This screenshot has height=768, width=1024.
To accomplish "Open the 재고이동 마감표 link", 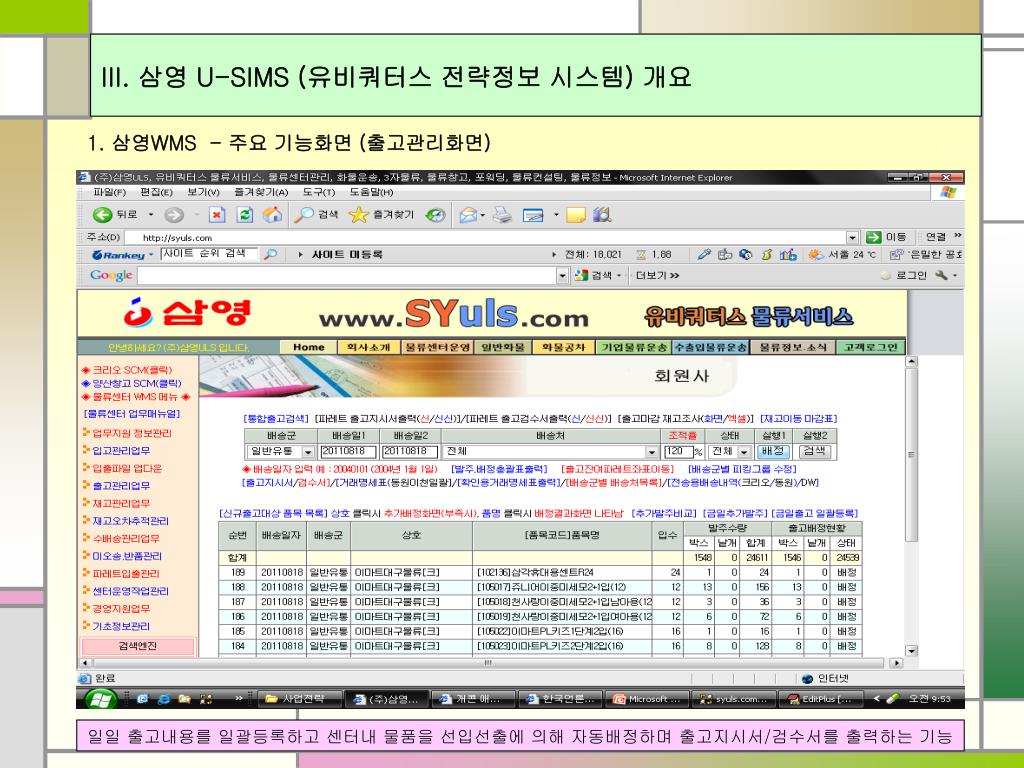I will pos(798,419).
